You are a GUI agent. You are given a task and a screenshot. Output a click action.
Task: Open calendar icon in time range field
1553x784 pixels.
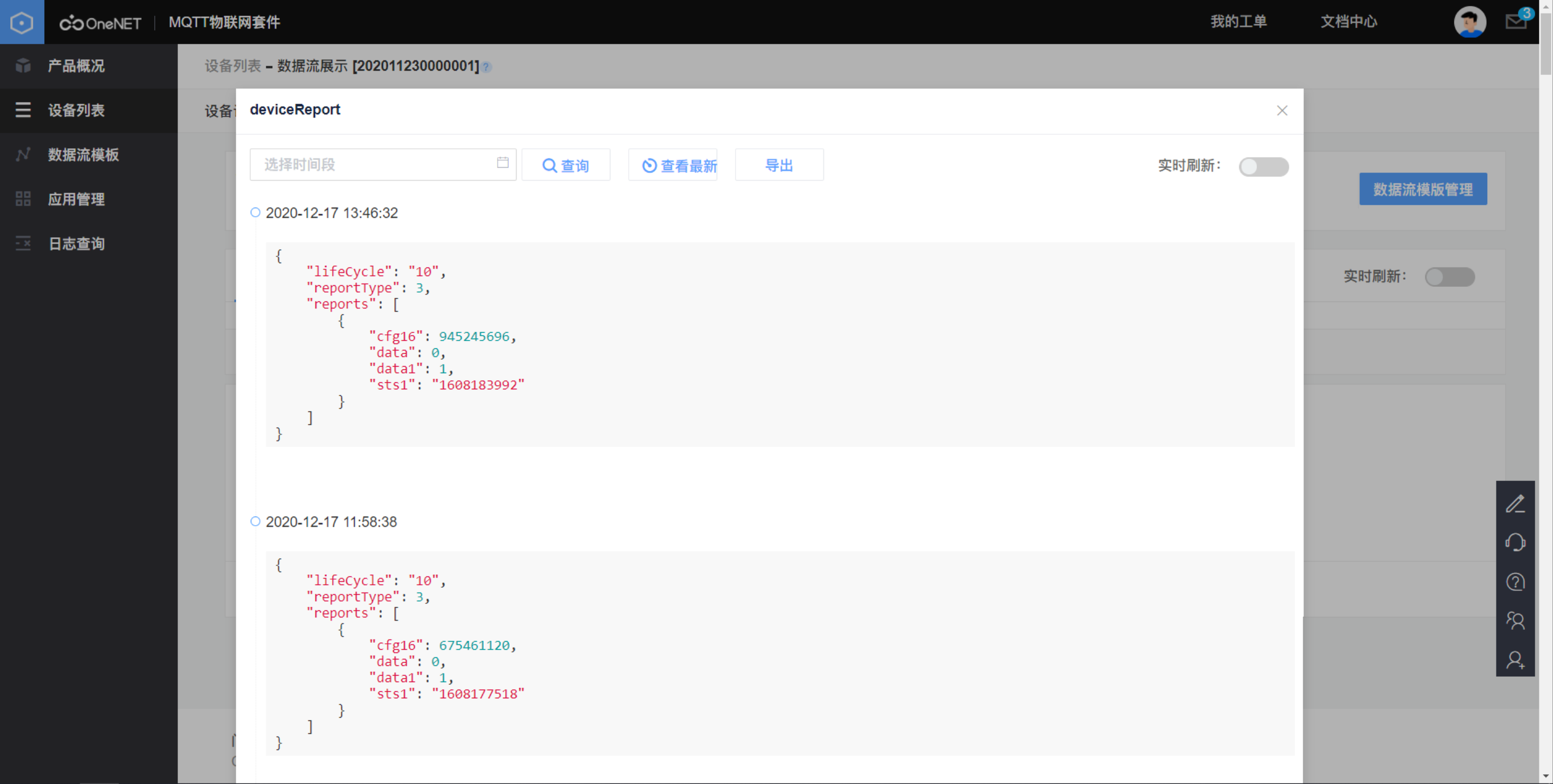coord(503,163)
